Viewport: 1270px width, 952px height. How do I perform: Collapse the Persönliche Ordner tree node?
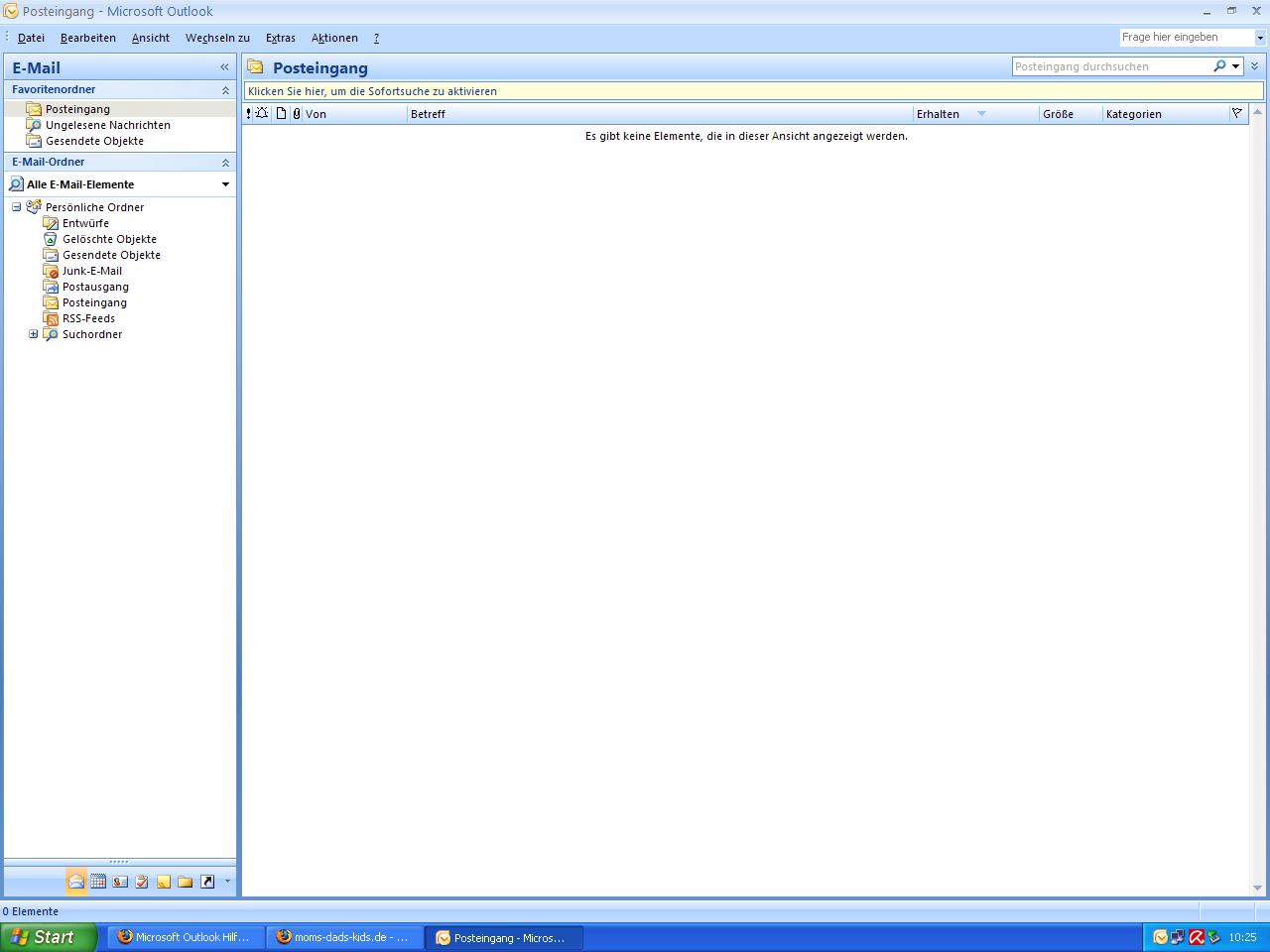17,207
